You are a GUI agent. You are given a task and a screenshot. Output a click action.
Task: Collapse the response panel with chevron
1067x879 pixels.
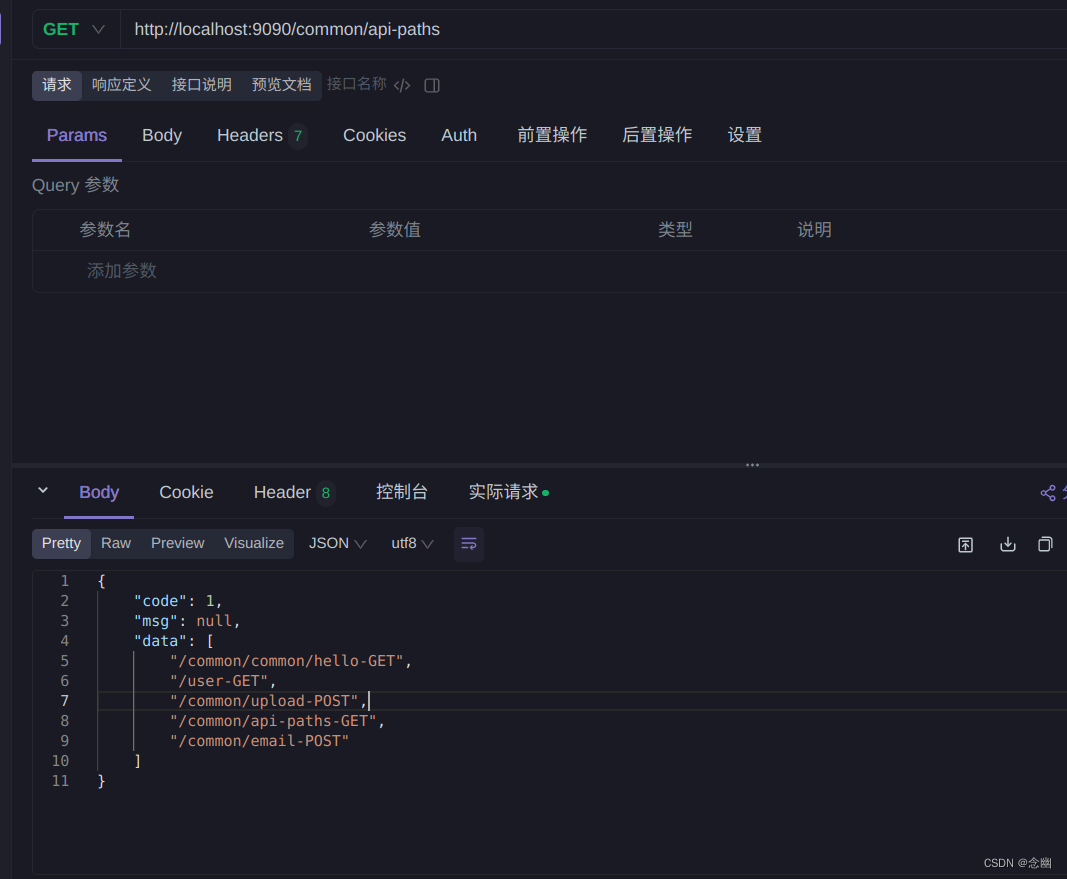pos(43,490)
